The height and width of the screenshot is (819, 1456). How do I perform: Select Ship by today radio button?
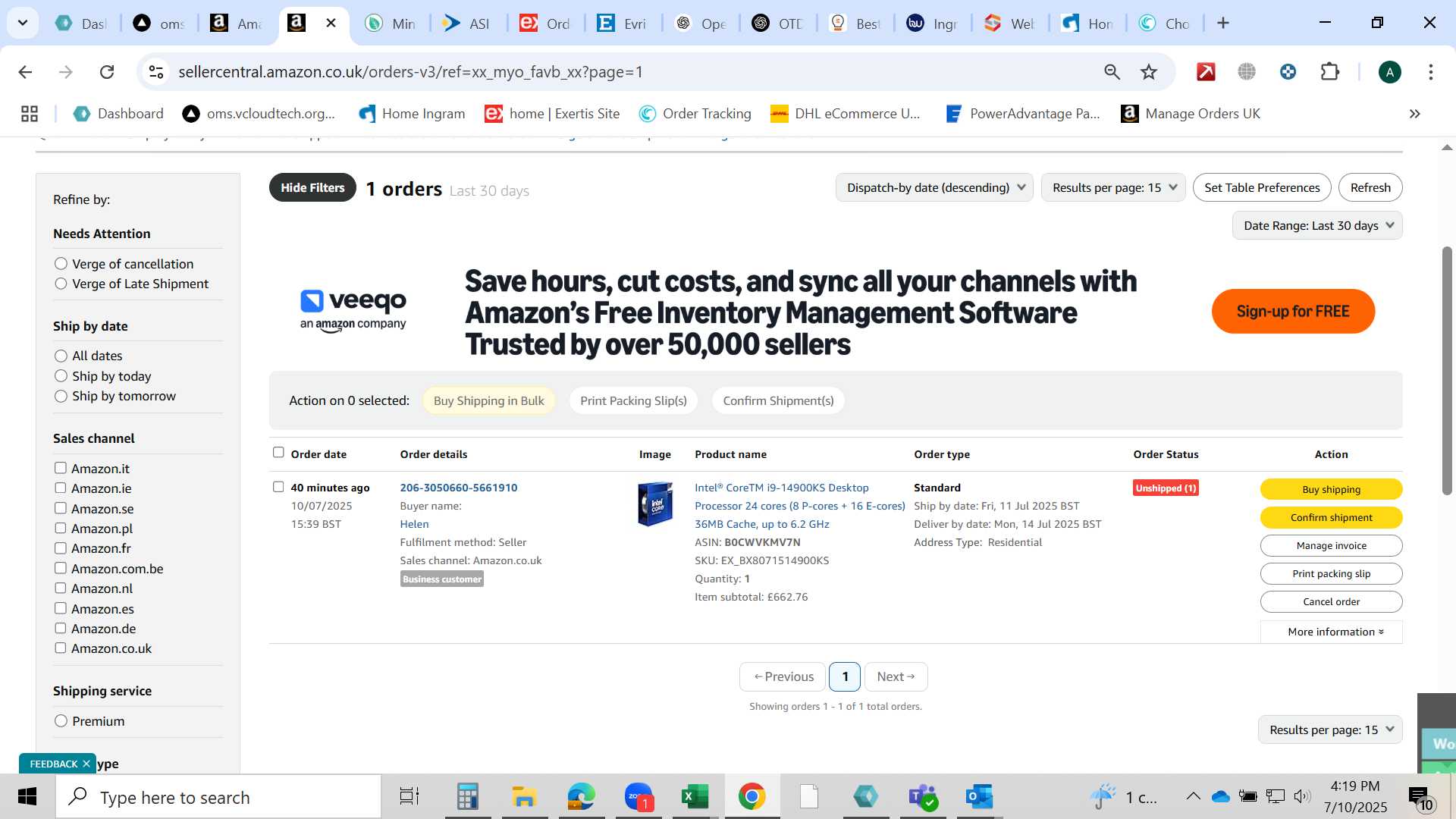pos(61,376)
